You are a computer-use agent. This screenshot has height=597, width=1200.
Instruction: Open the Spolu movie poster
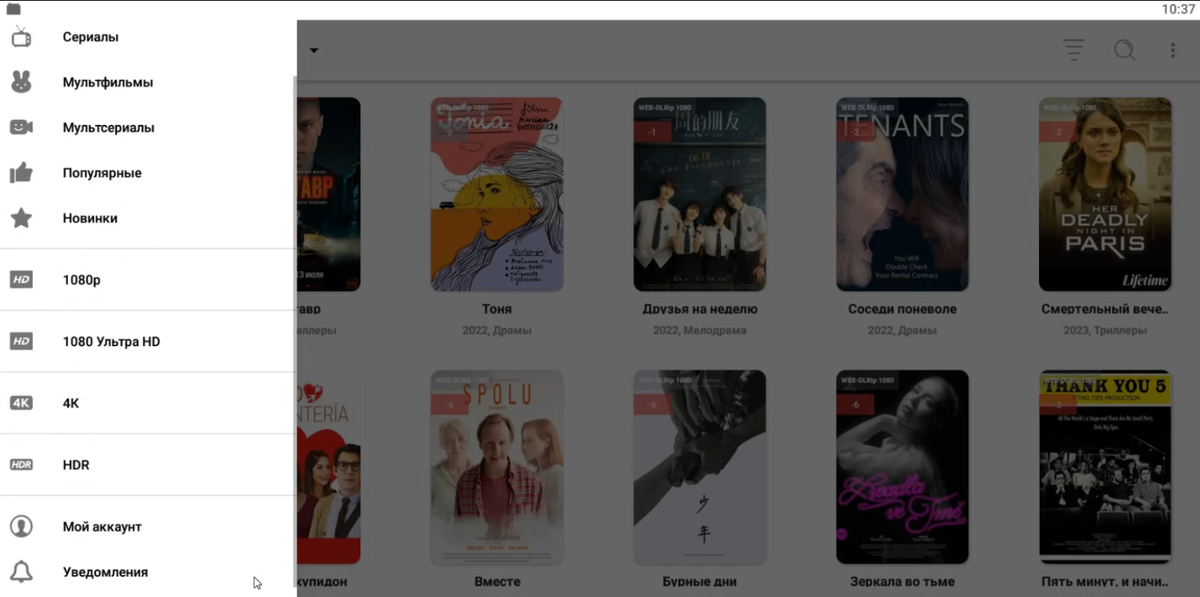coord(497,467)
